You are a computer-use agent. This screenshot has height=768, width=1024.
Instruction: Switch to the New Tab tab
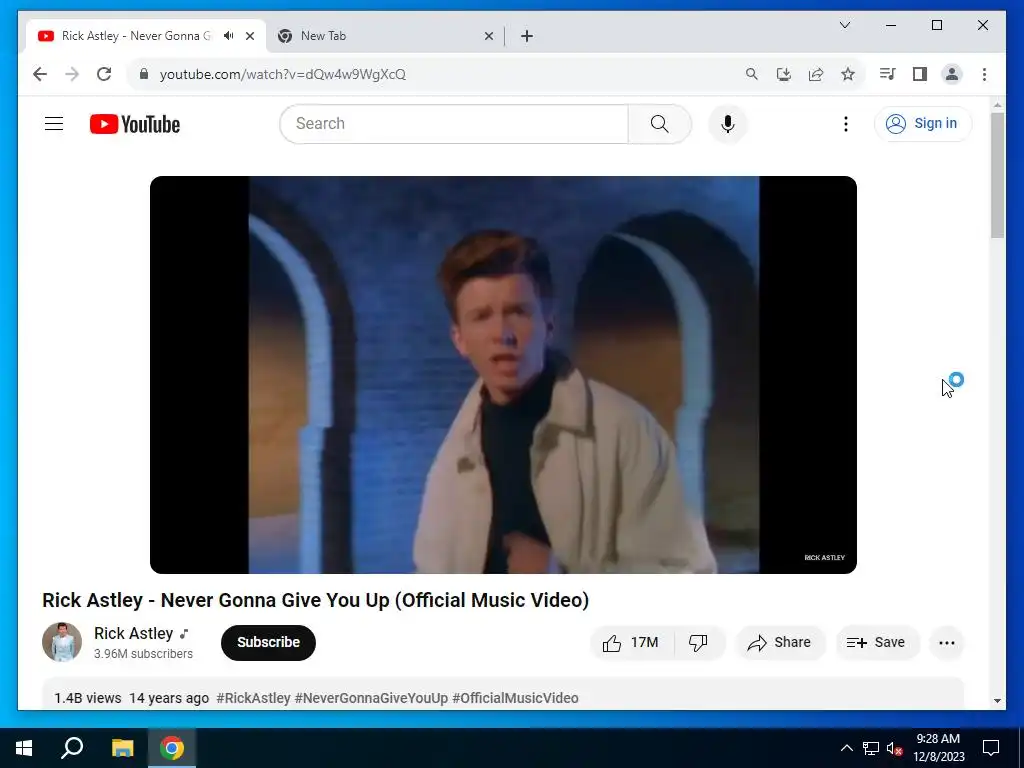[385, 36]
